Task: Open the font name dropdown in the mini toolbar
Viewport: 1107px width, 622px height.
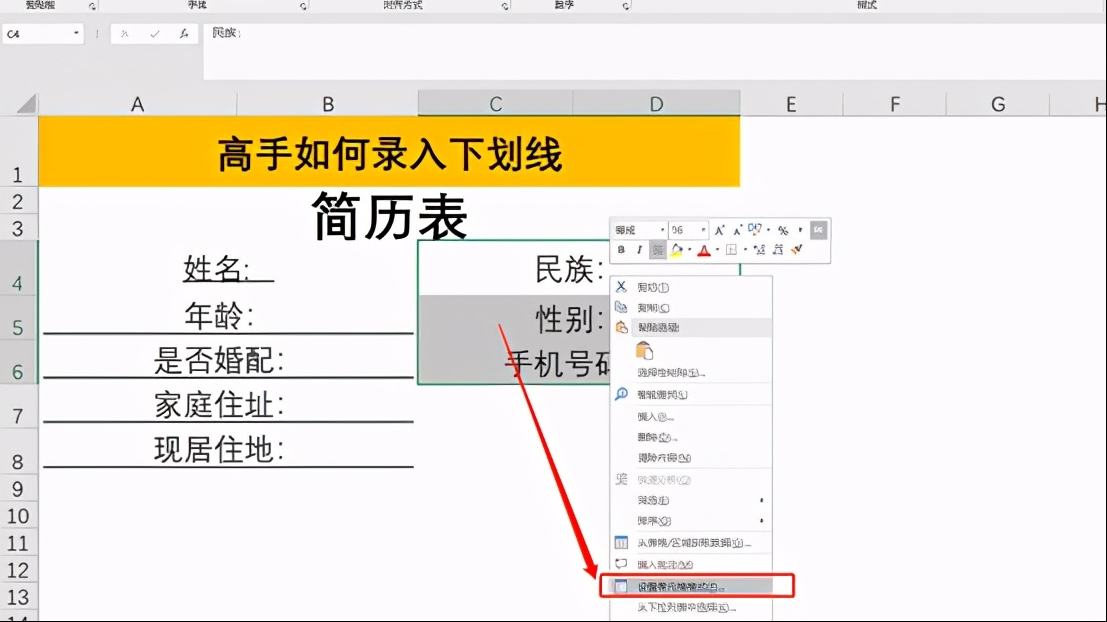Action: click(663, 230)
